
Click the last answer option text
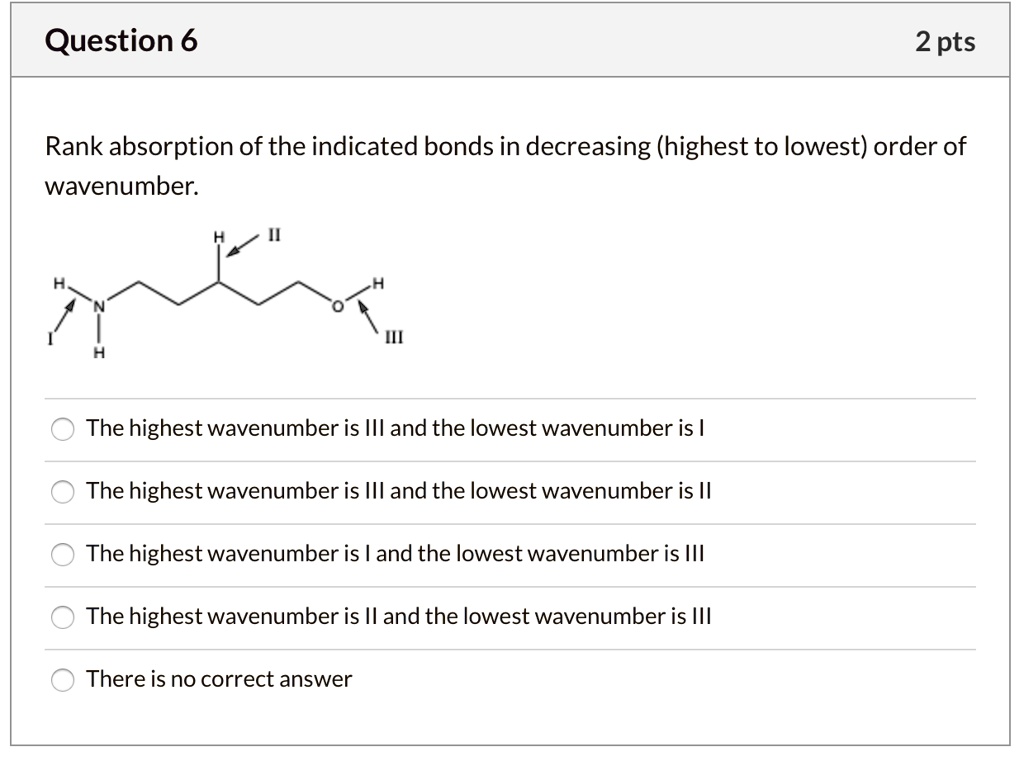(x=218, y=680)
